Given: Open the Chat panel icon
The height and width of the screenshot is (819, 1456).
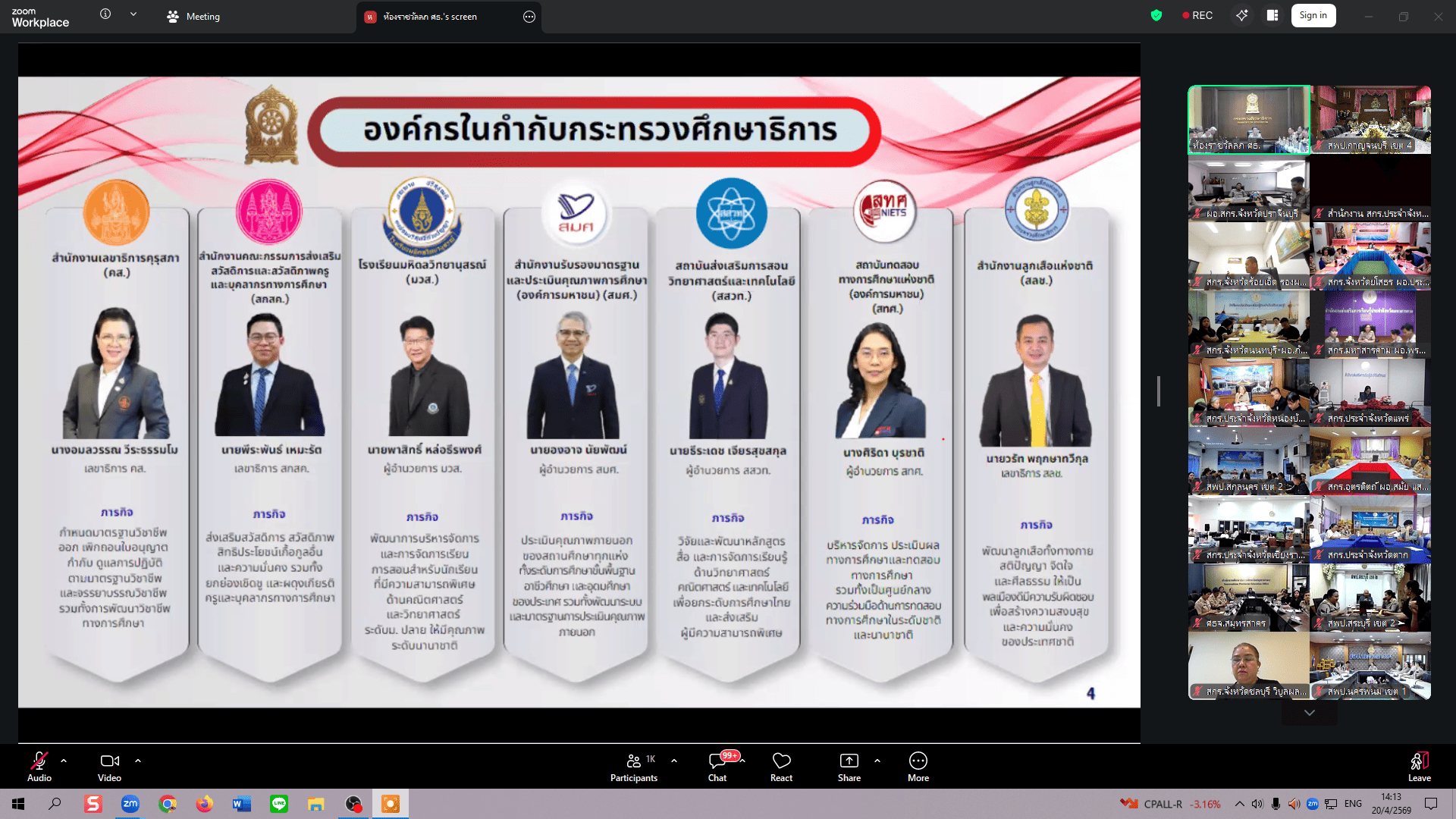Looking at the screenshot, I should [717, 761].
